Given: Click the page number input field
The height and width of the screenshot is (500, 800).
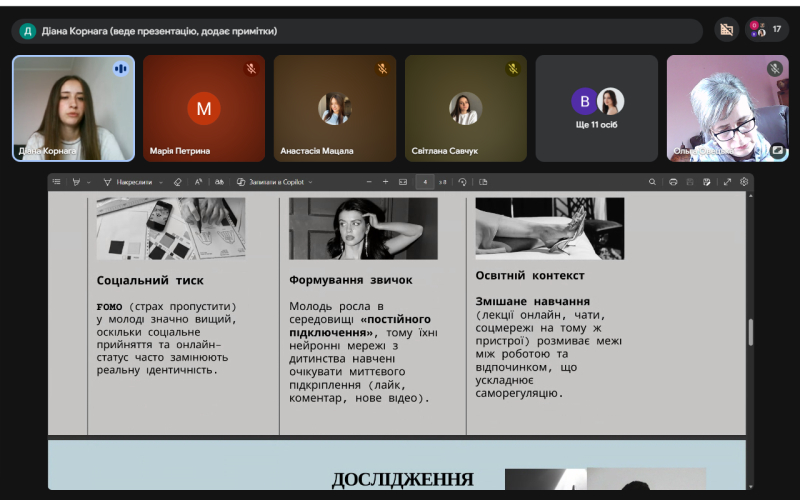Looking at the screenshot, I should pyautogui.click(x=426, y=182).
